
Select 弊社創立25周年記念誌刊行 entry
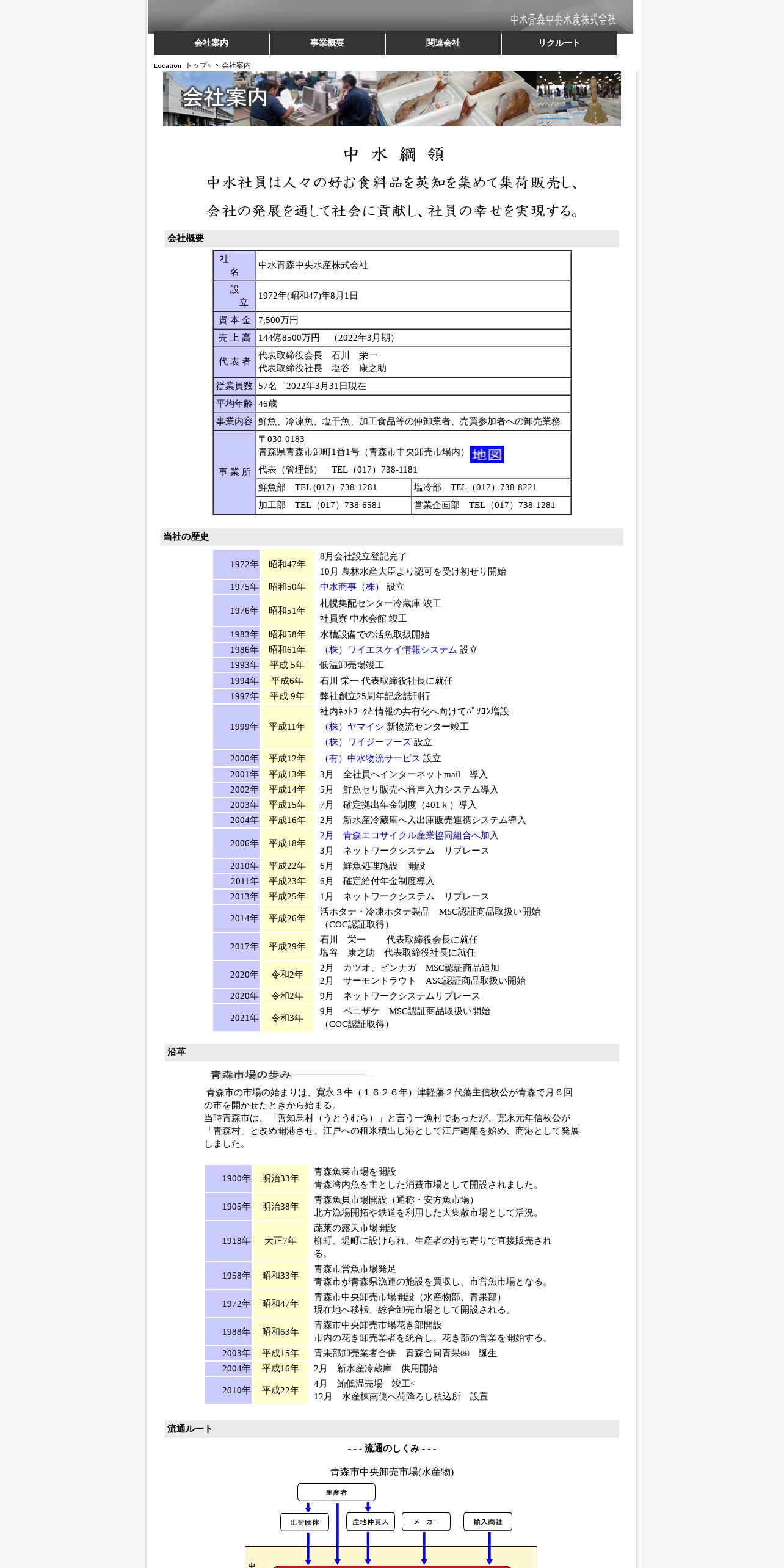[375, 696]
